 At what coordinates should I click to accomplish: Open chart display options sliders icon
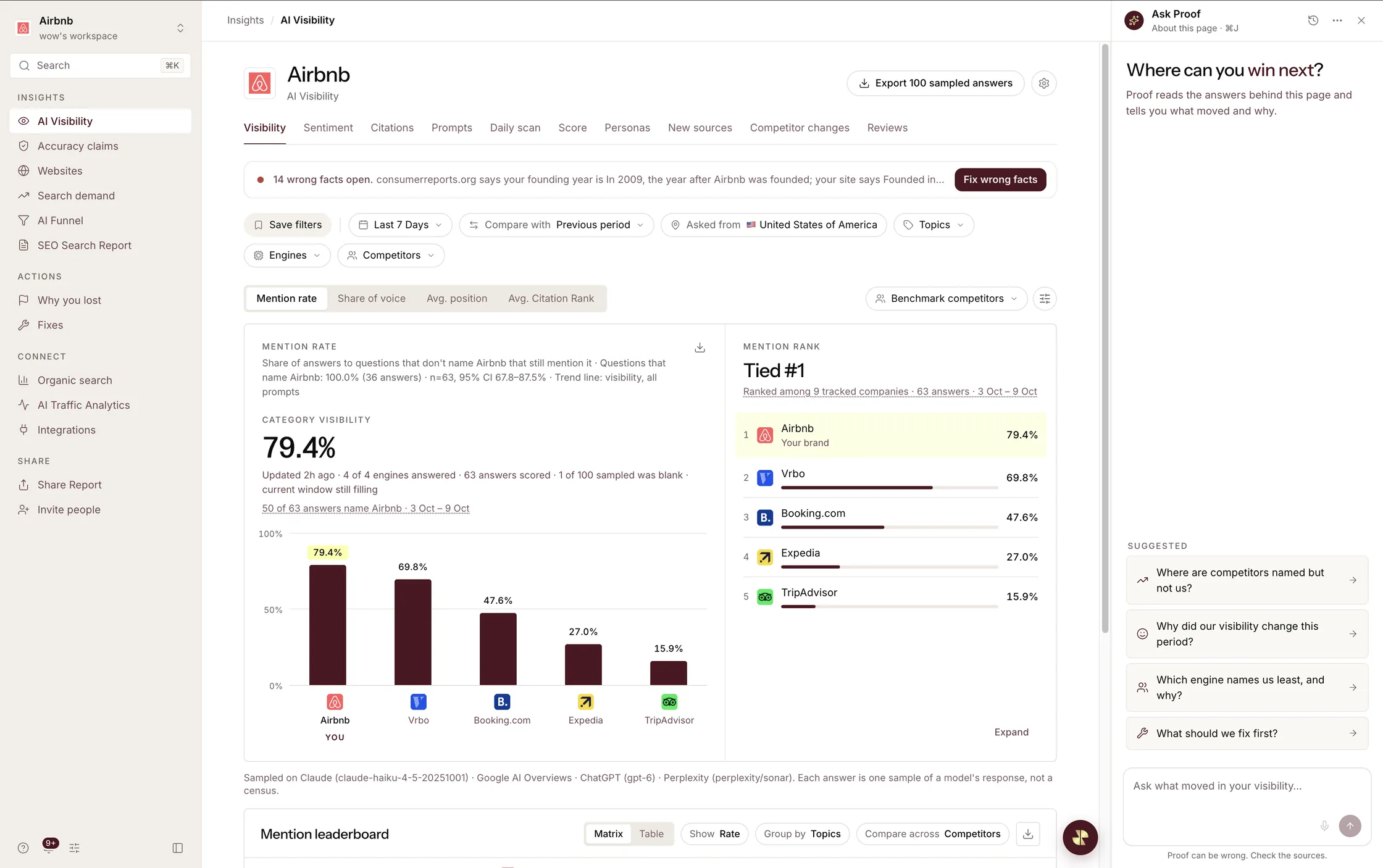tap(1045, 299)
